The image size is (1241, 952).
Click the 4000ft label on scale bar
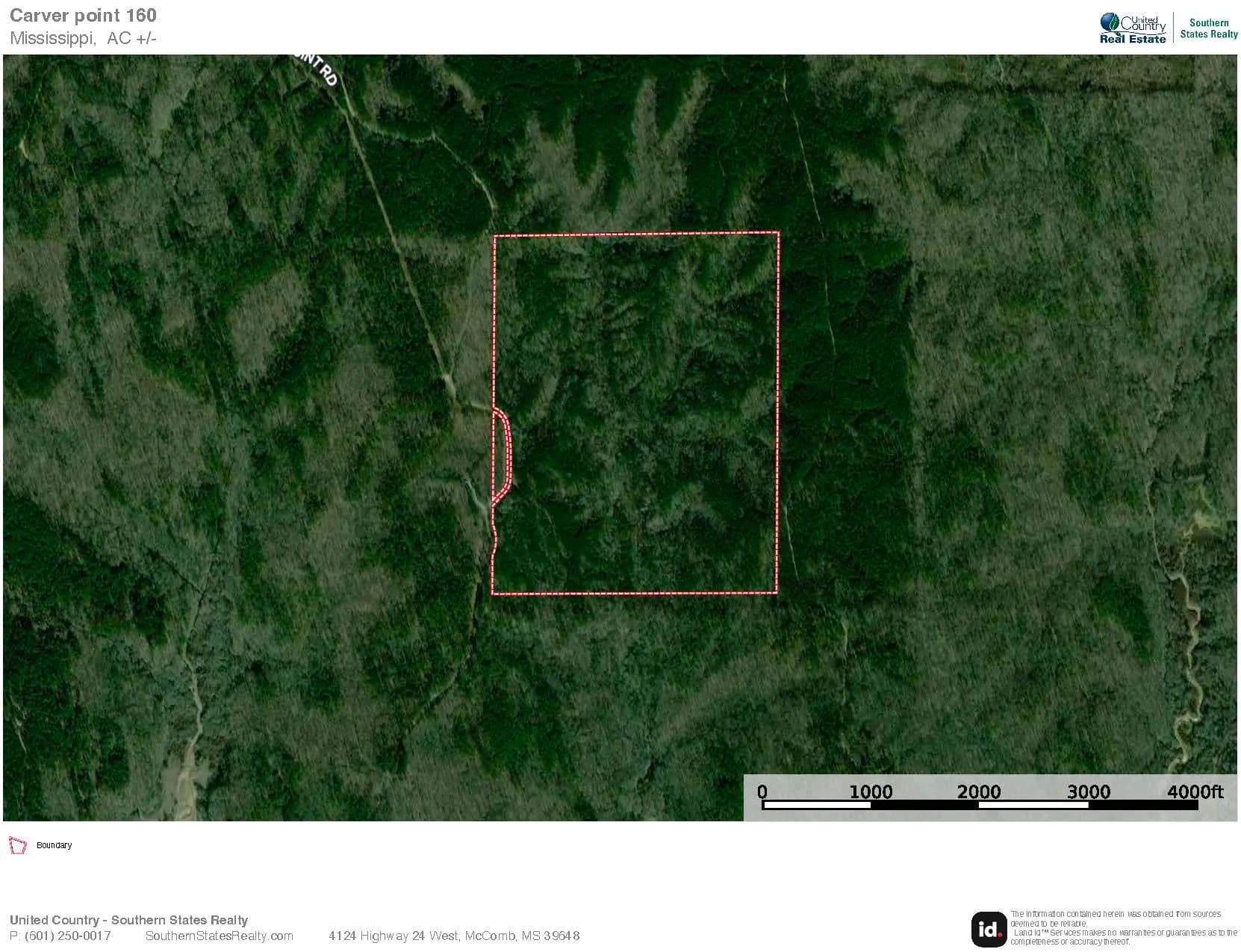pos(1195,791)
